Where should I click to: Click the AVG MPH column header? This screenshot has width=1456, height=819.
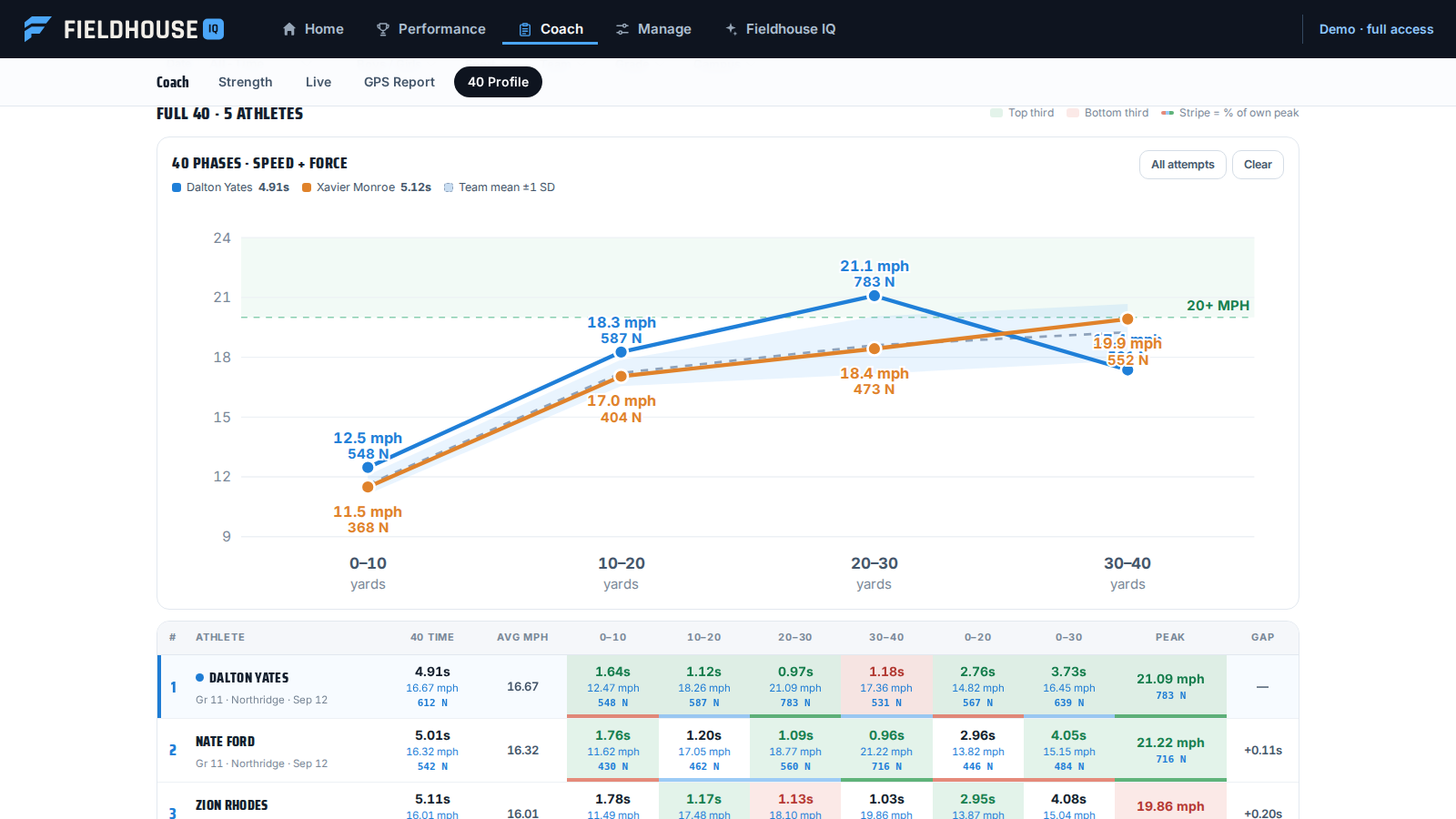522,637
